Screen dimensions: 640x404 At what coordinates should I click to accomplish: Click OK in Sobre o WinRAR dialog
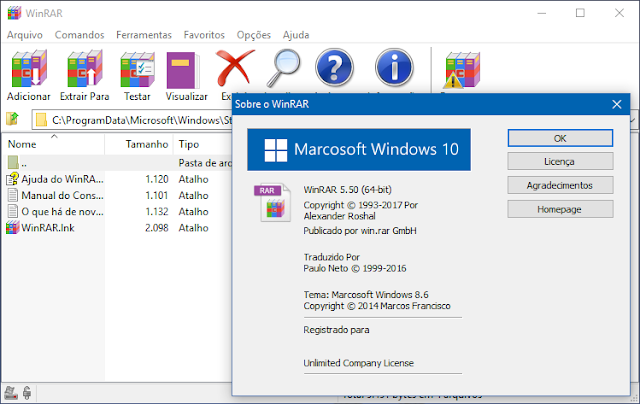coord(560,138)
